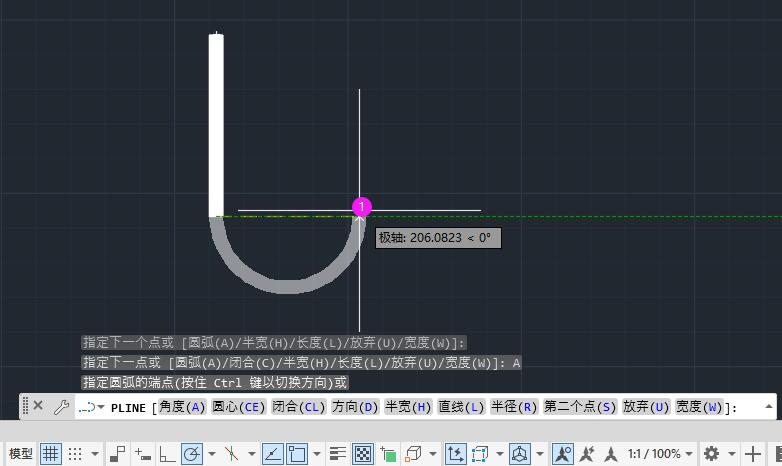Switch to the 模型 model space tab
This screenshot has height=466, width=782.
pyautogui.click(x=20, y=454)
